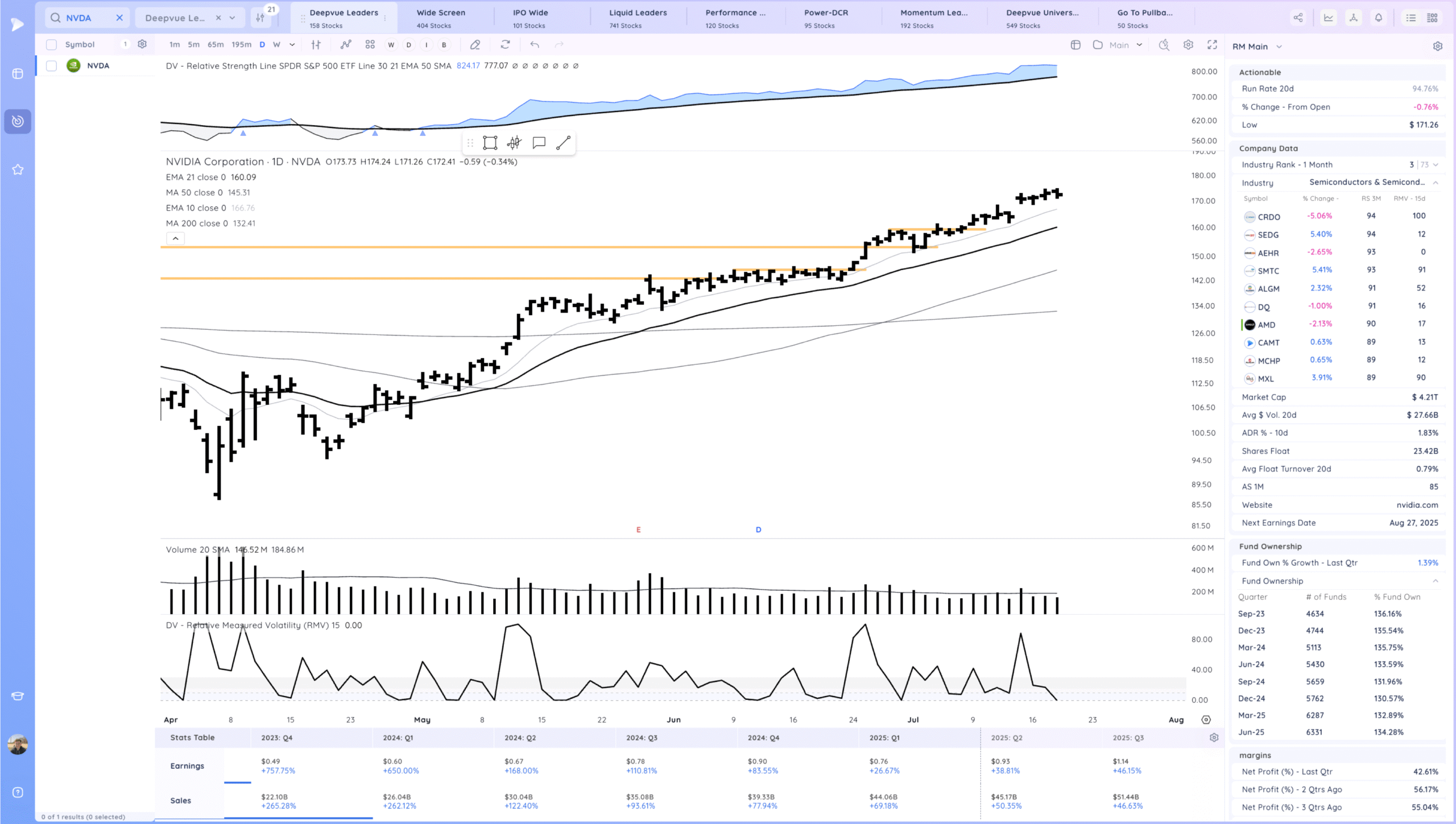Open the screener filter sliders icon

point(260,18)
